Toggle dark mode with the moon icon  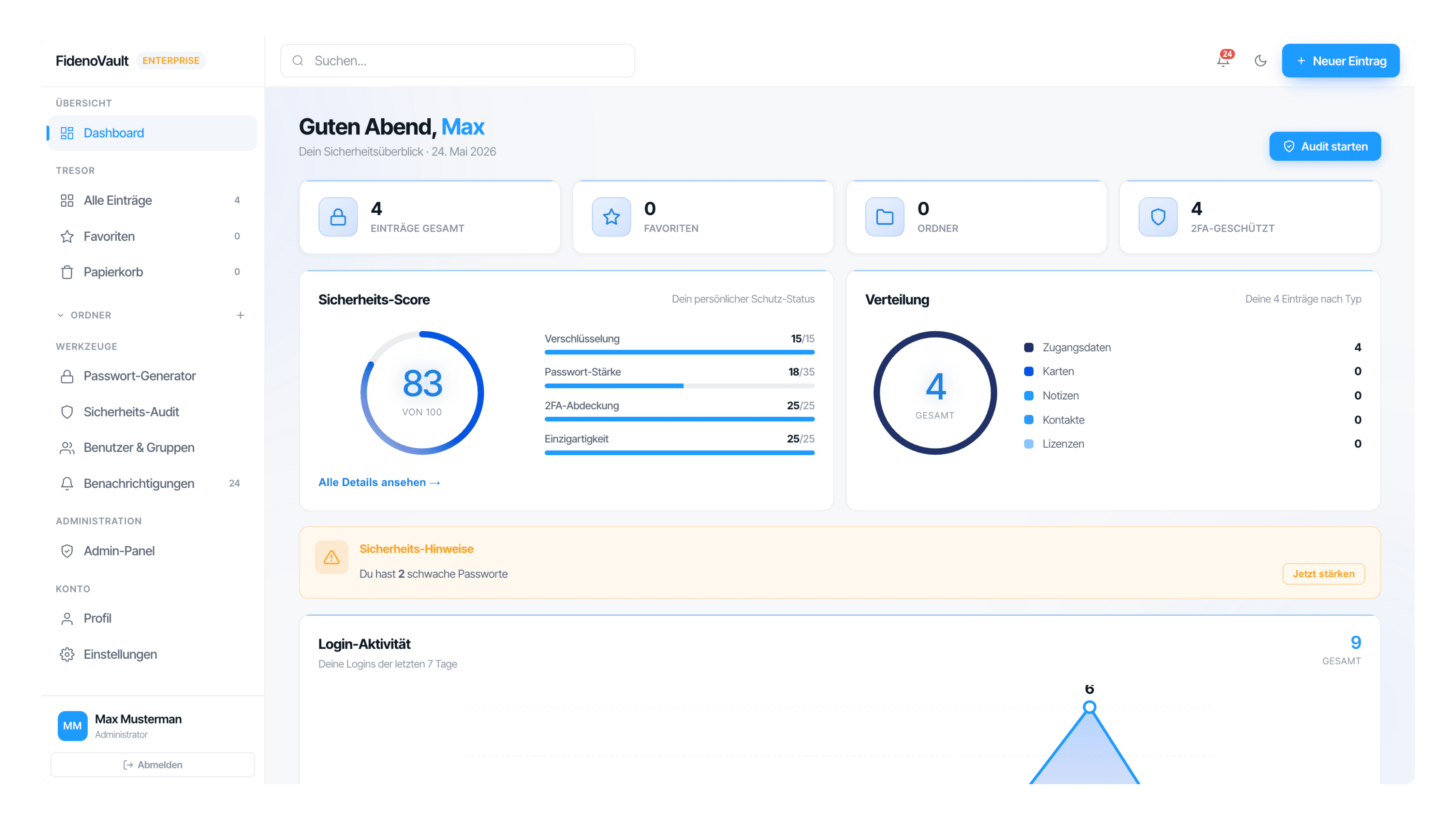click(1261, 60)
